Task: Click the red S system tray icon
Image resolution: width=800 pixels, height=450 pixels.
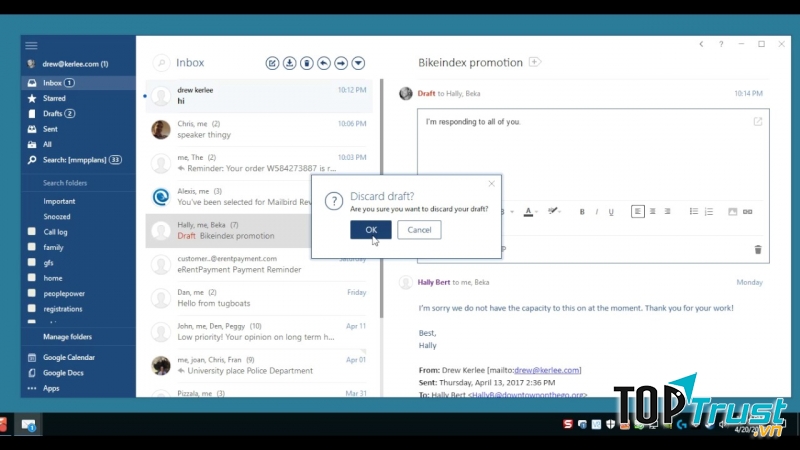Action: pos(567,424)
